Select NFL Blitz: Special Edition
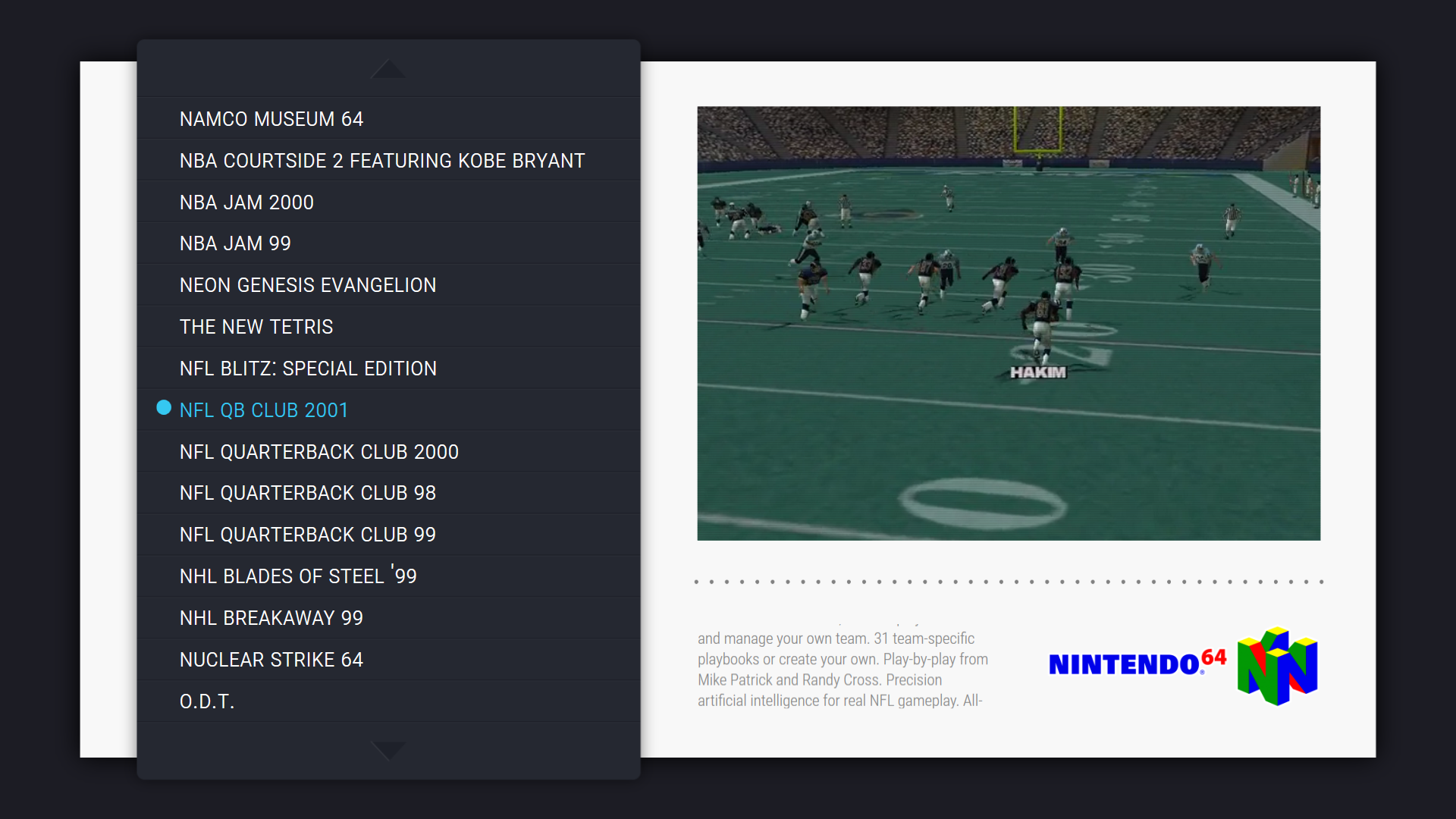 [388, 369]
